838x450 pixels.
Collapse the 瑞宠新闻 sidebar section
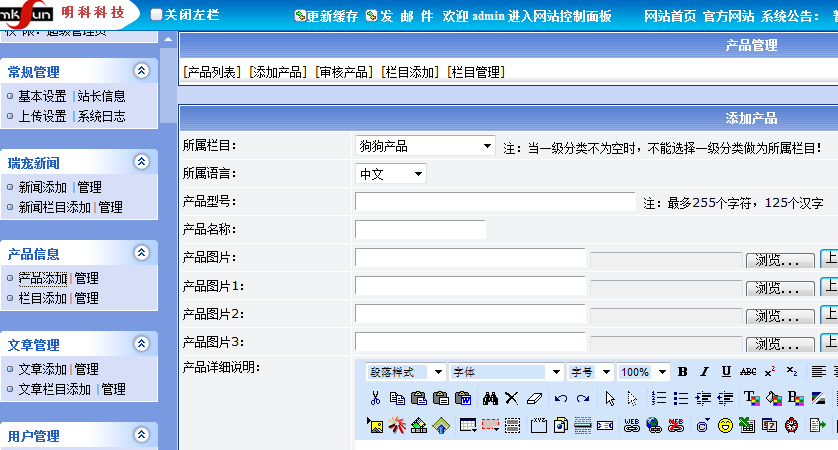[x=142, y=161]
